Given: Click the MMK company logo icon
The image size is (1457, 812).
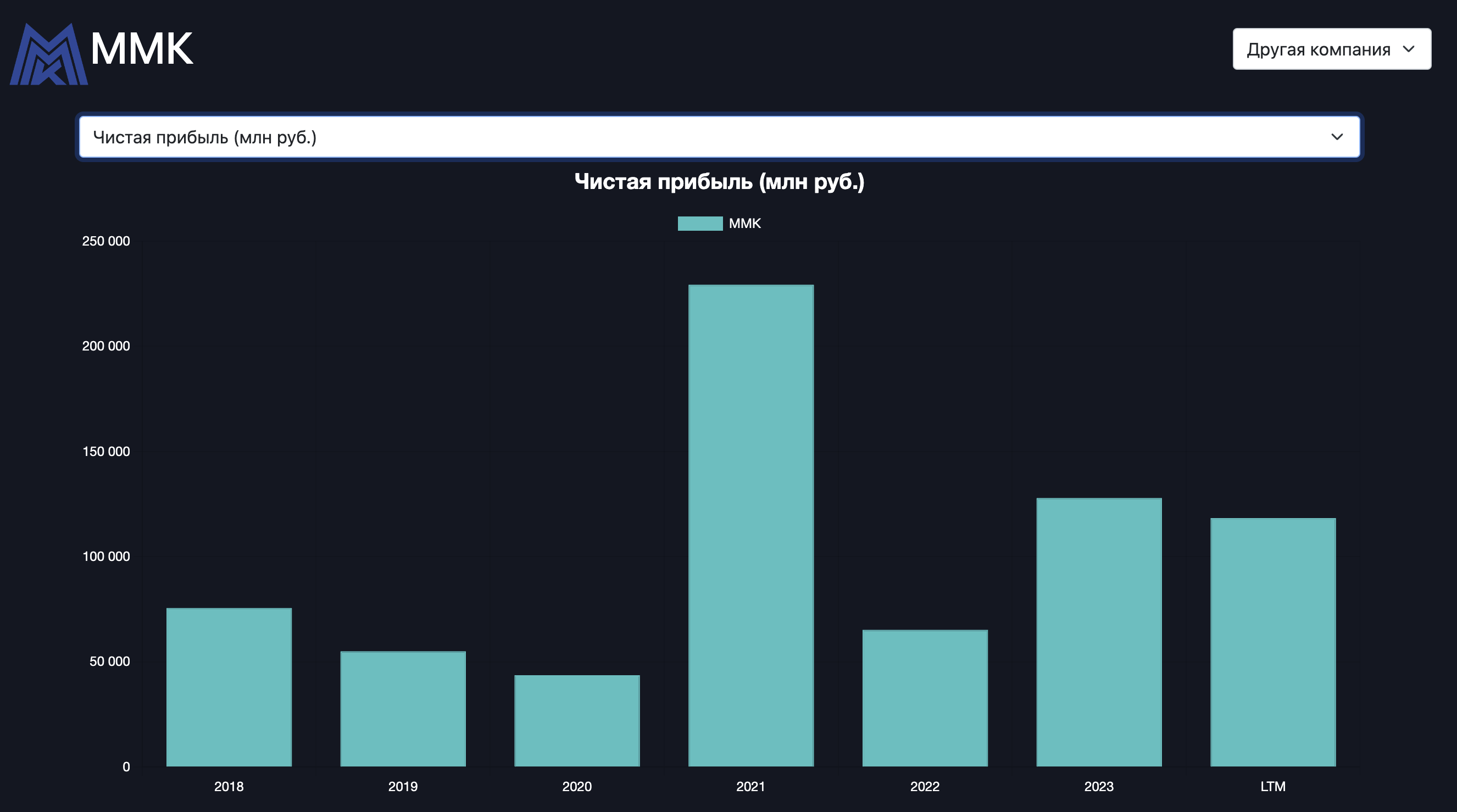Looking at the screenshot, I should [x=49, y=54].
